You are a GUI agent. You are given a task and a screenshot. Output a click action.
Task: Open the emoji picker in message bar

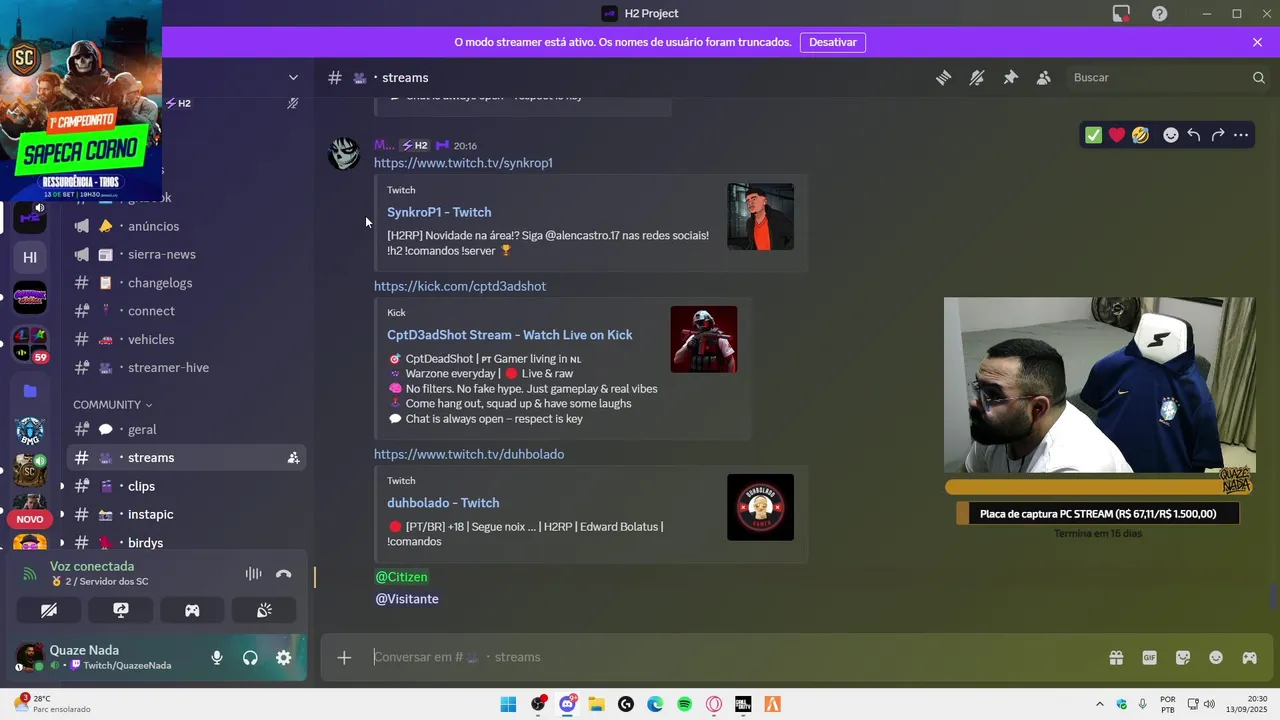click(1216, 658)
